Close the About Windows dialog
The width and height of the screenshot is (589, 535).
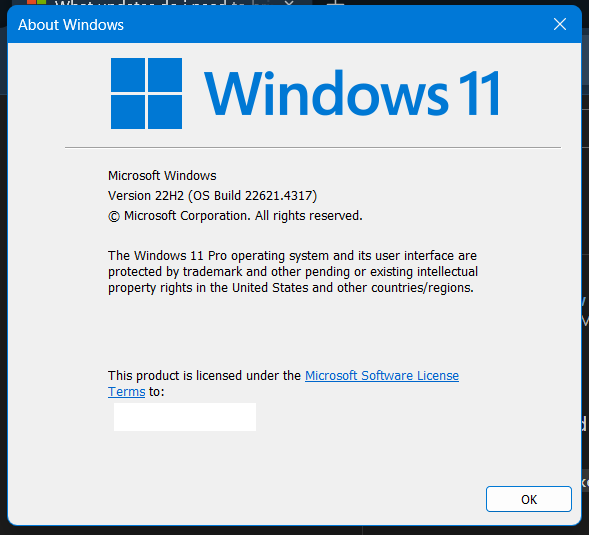pyautogui.click(x=560, y=24)
